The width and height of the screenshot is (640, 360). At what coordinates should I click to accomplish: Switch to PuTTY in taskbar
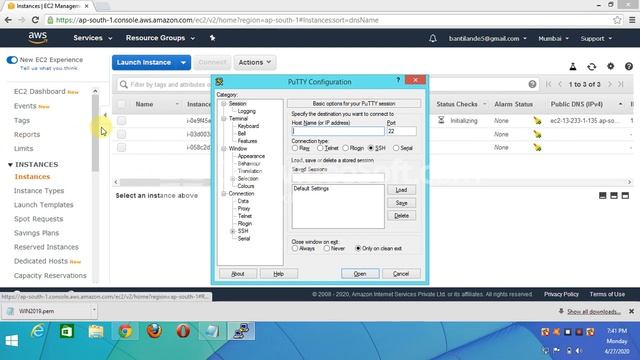coord(241,331)
